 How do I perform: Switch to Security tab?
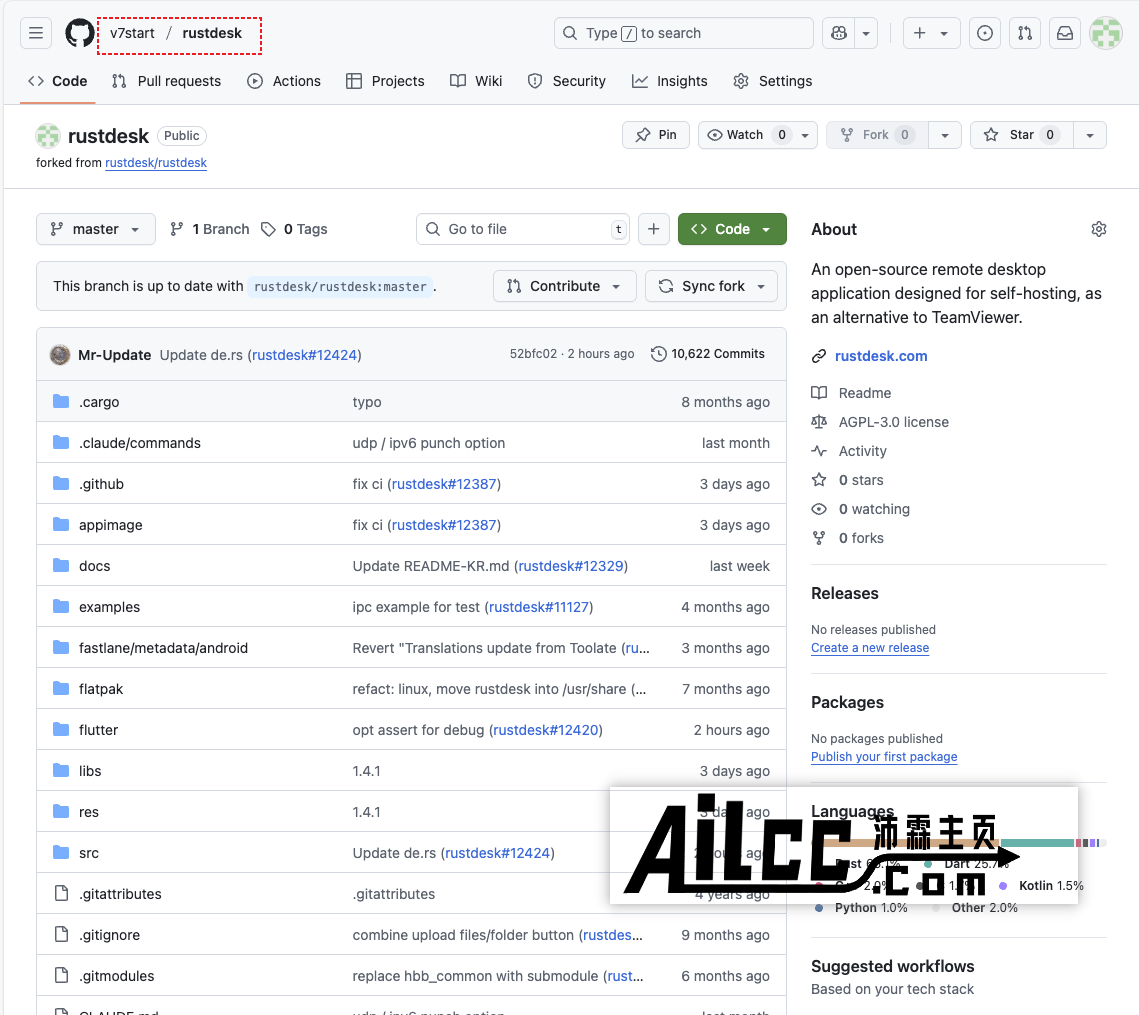coord(567,81)
